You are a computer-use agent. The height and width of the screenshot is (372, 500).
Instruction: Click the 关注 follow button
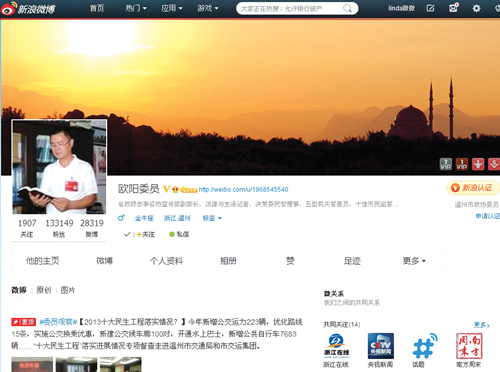point(146,235)
